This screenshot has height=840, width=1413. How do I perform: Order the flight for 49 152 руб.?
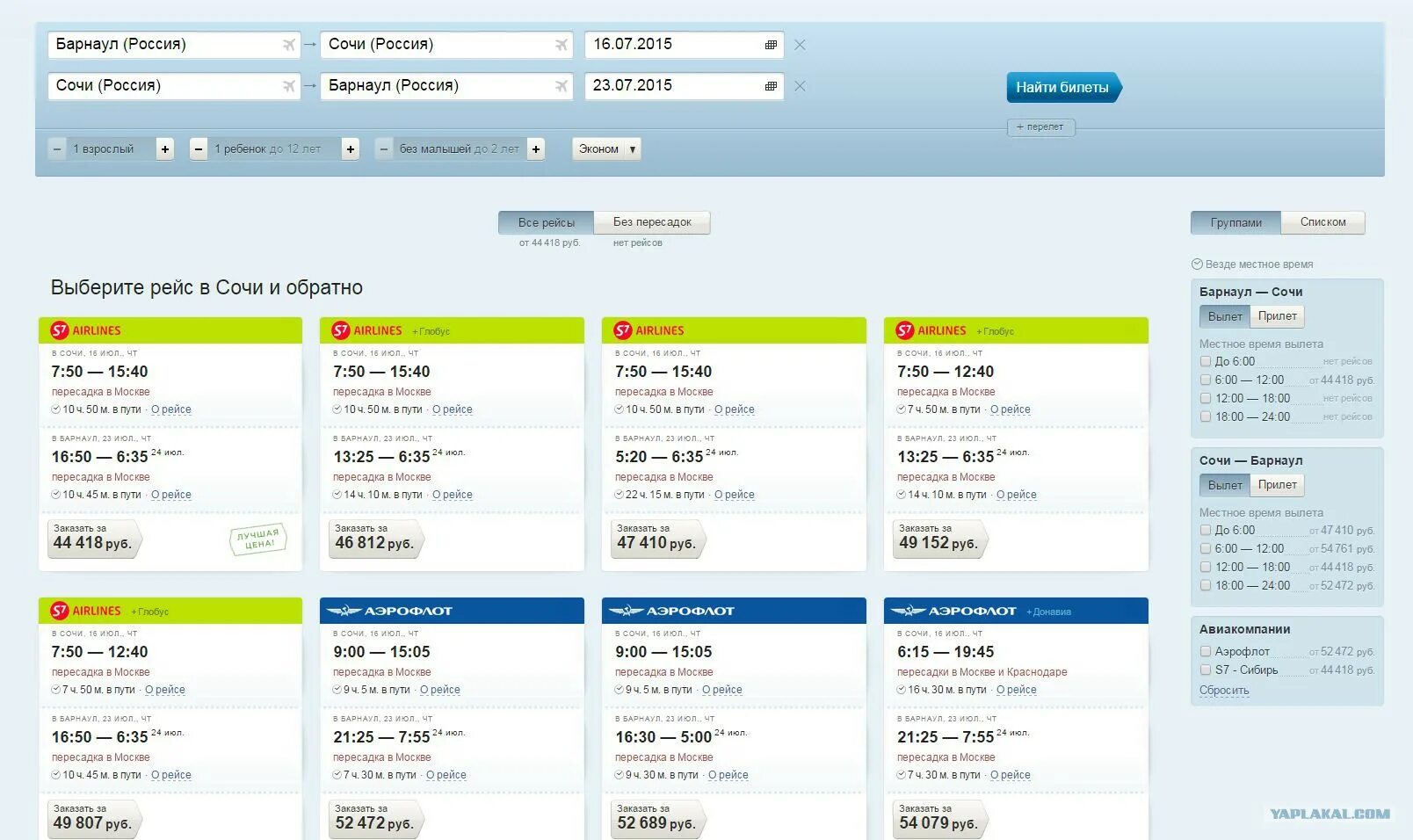tap(939, 538)
